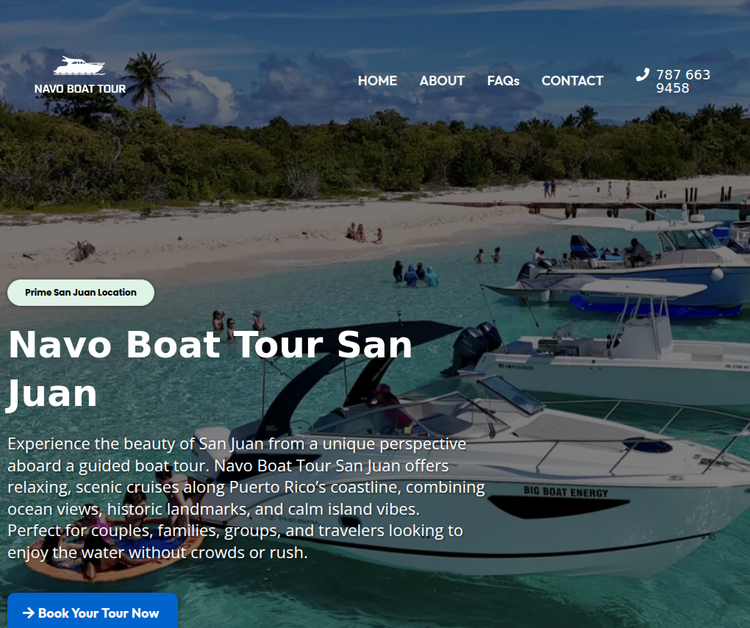Click the BIG BOAT ENERGY lettering on boat
750x628 pixels.
(x=566, y=492)
